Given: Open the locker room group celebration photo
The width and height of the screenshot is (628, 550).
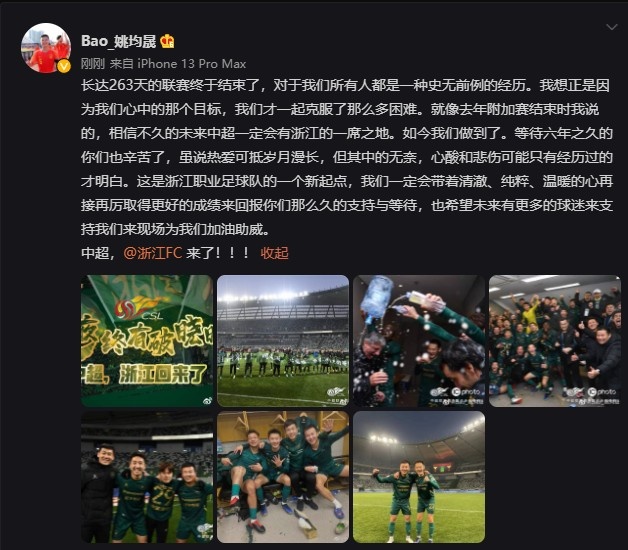Looking at the screenshot, I should click(555, 340).
